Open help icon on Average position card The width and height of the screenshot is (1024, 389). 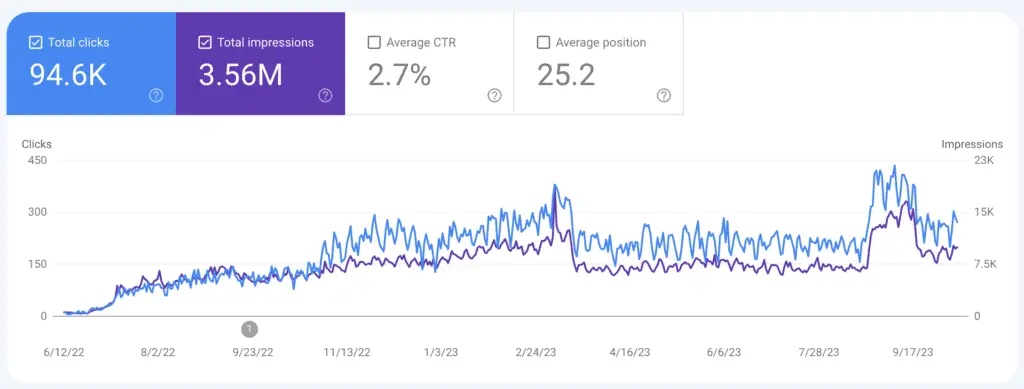(x=664, y=96)
